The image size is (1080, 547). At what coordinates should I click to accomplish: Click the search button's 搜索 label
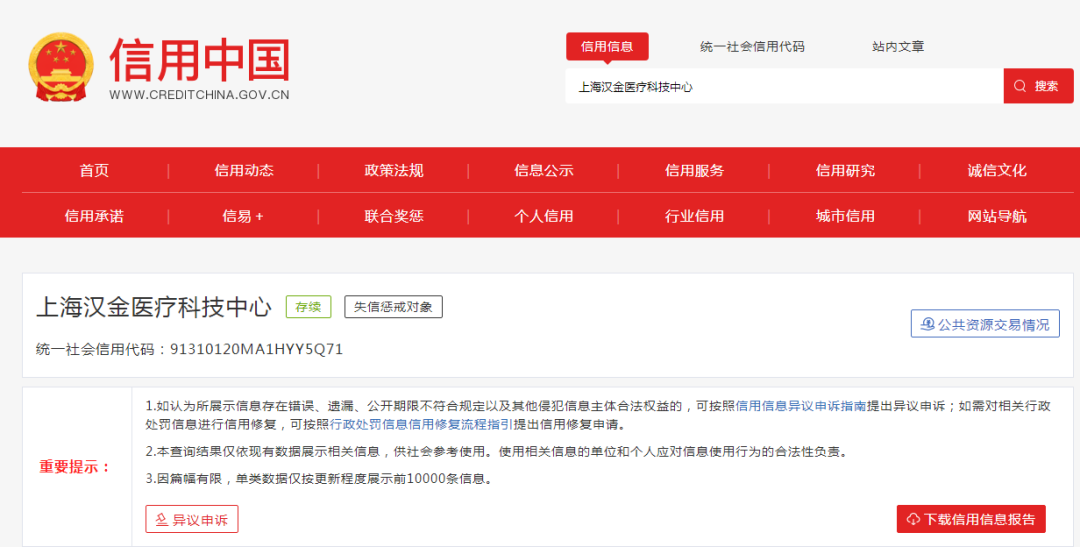pos(1046,86)
